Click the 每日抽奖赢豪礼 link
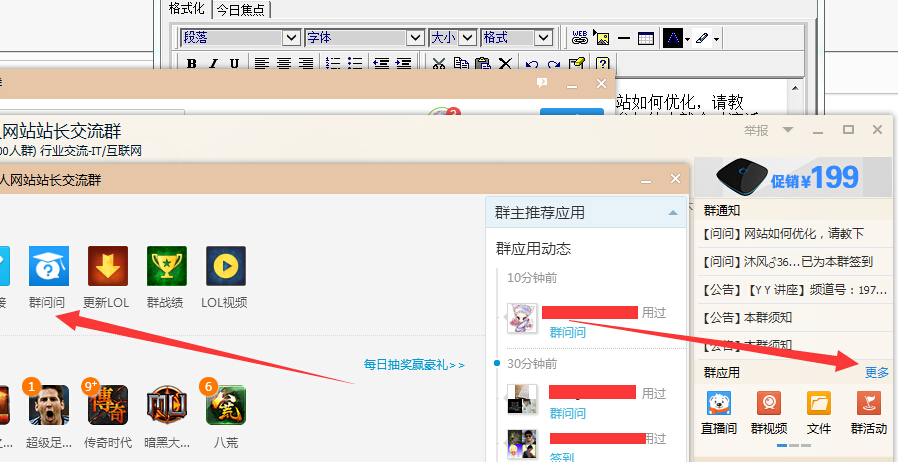 coord(413,365)
